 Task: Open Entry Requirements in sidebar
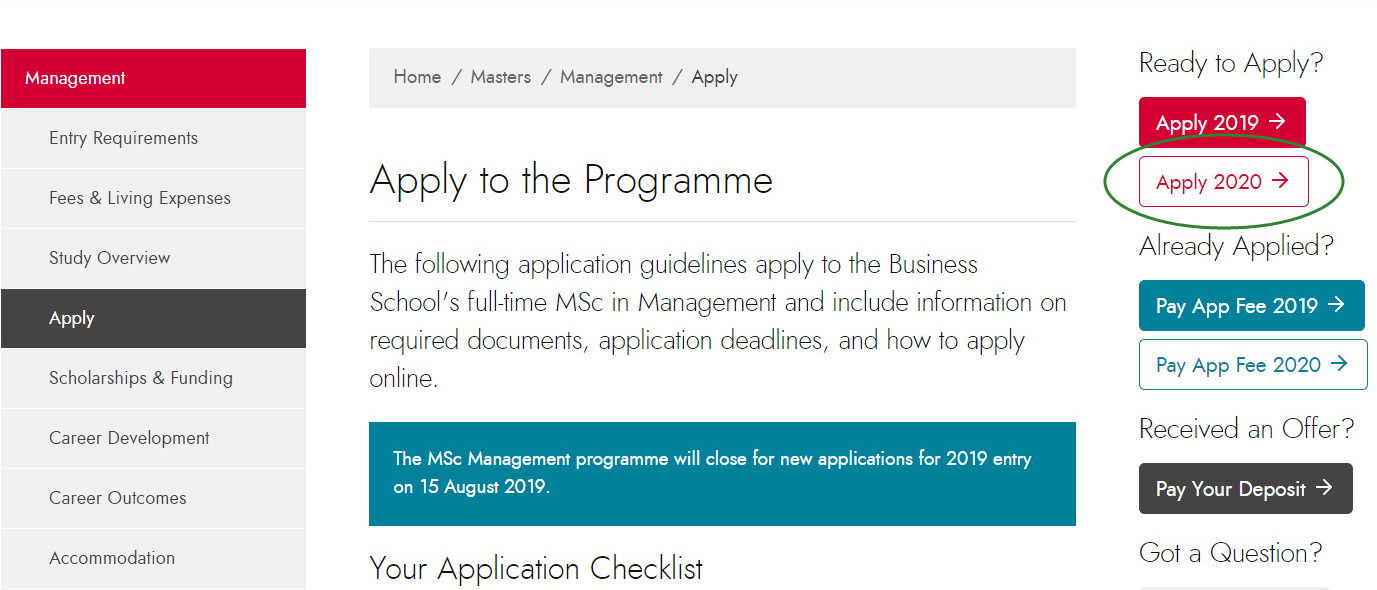[x=153, y=138]
